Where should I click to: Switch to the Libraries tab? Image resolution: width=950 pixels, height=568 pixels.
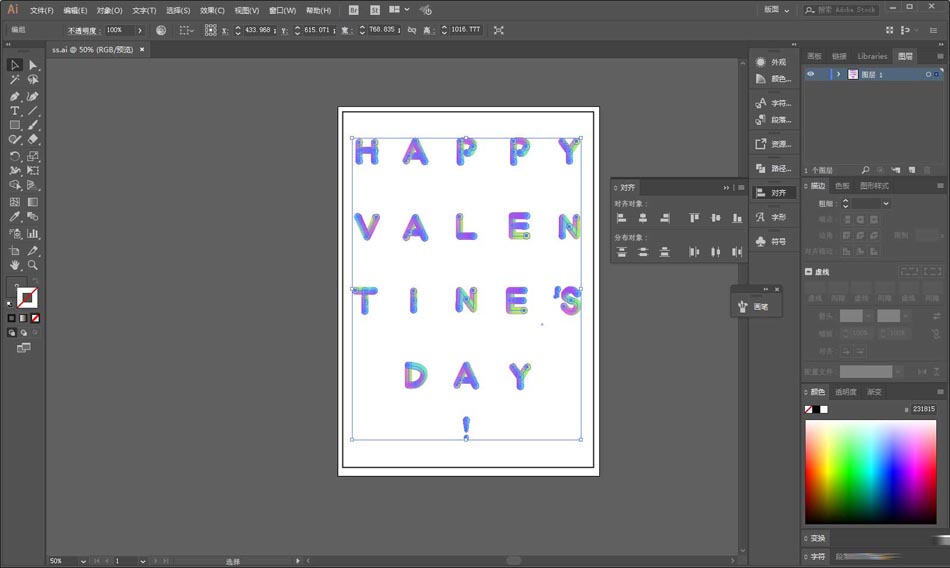tap(872, 56)
